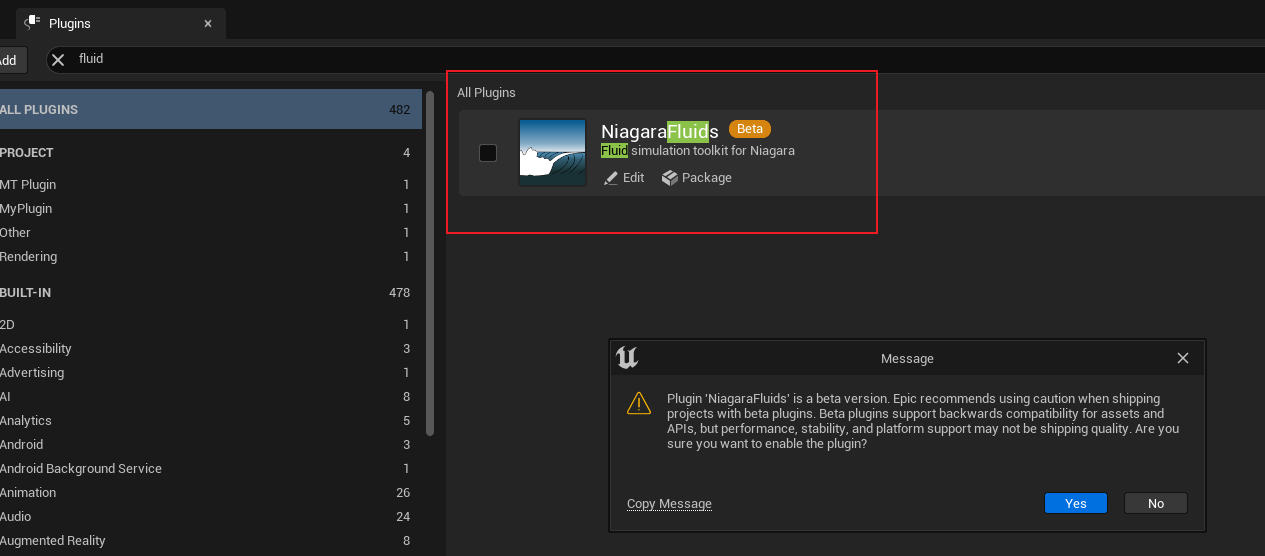Click the category list vertical scrollbar
Viewport: 1265px width, 556px height.
point(430,260)
